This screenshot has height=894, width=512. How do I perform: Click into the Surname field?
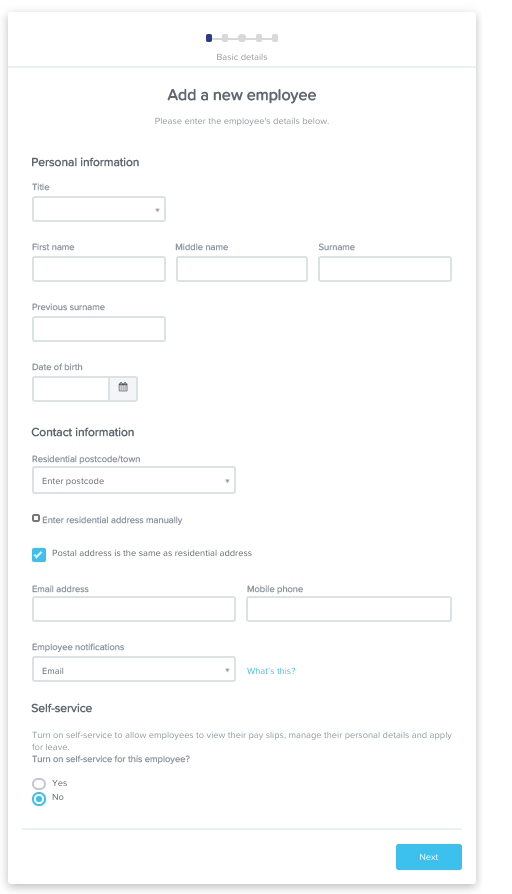pos(385,269)
